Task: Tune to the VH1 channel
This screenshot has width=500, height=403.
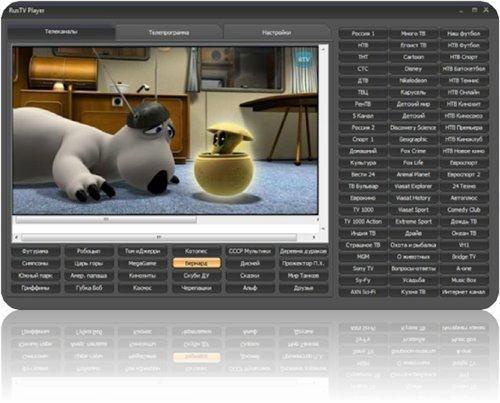Action: [464, 245]
